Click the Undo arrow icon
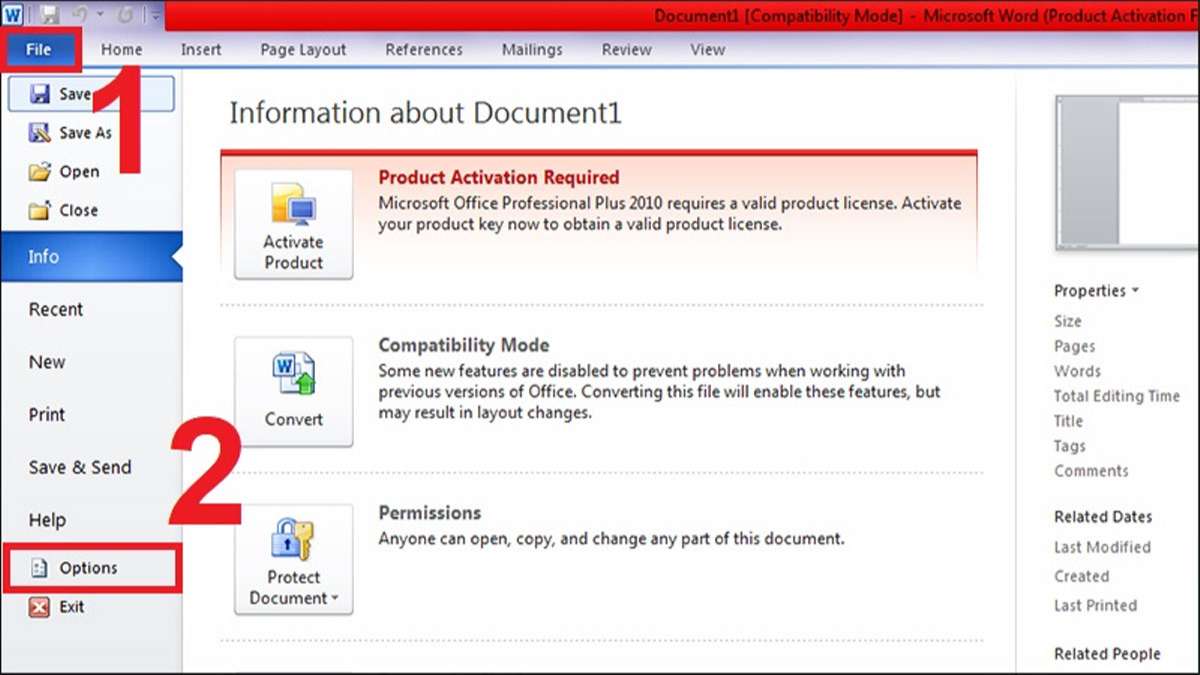 tap(80, 14)
